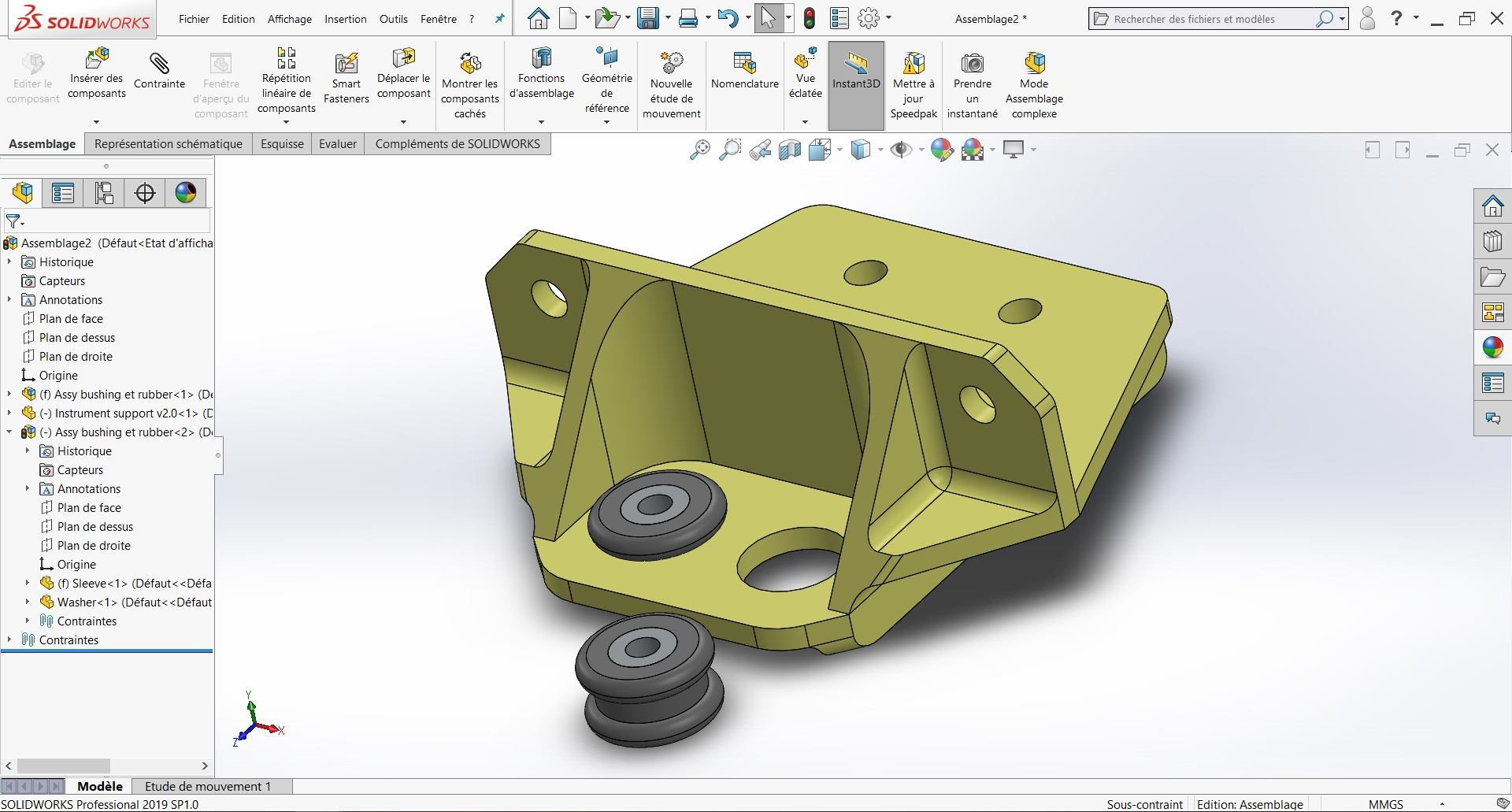Open Appearances tab in right task pane

tap(1492, 347)
